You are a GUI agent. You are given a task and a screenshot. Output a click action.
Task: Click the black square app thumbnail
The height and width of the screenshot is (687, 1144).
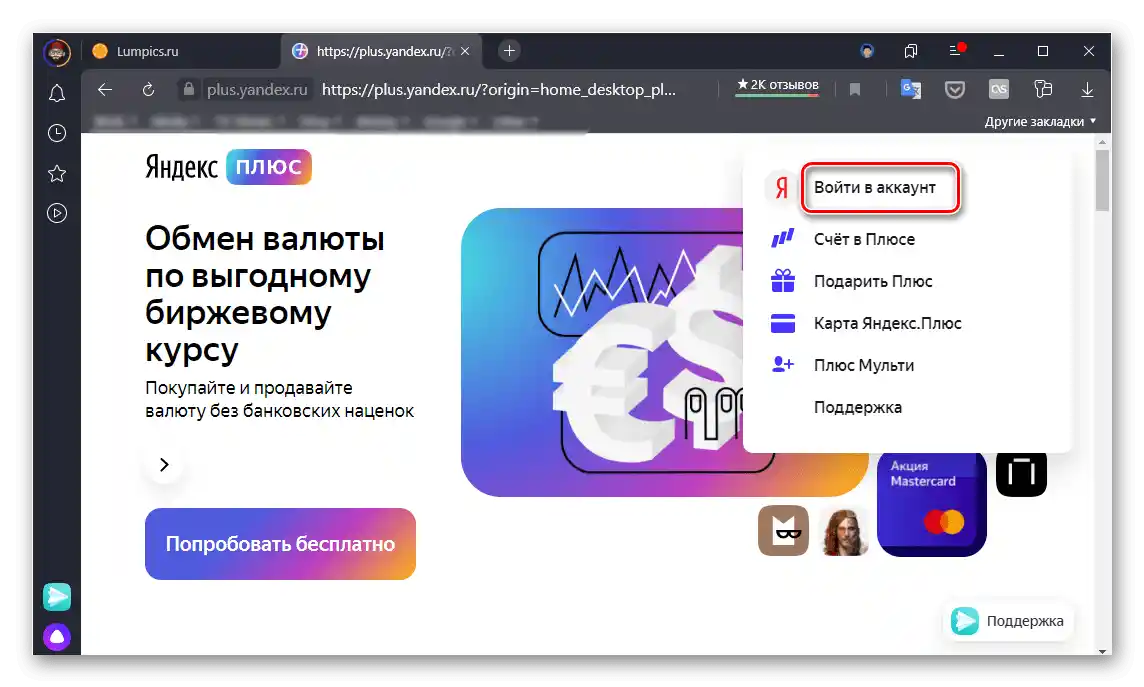(1021, 474)
